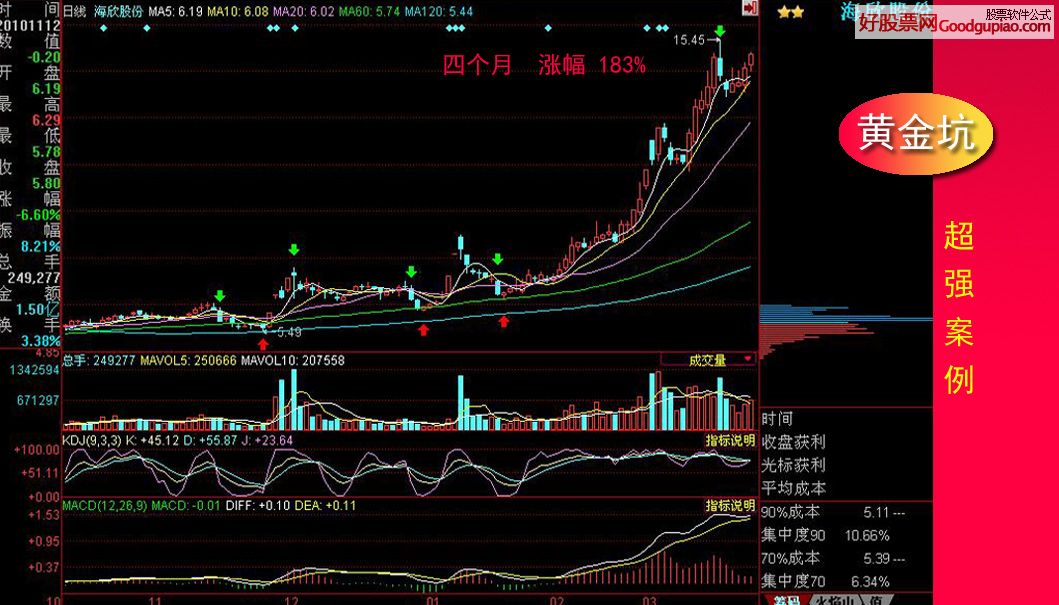The height and width of the screenshot is (605, 1059).
Task: Click the 5.49 low price label
Action: [289, 332]
